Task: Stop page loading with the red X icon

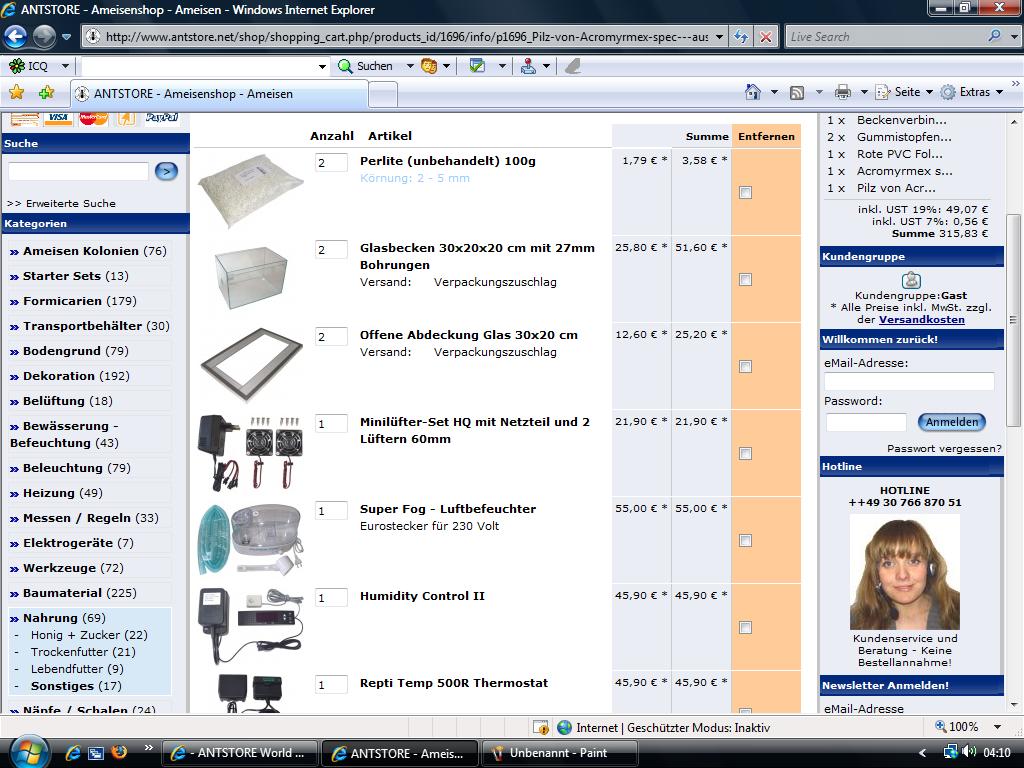Action: tap(766, 37)
